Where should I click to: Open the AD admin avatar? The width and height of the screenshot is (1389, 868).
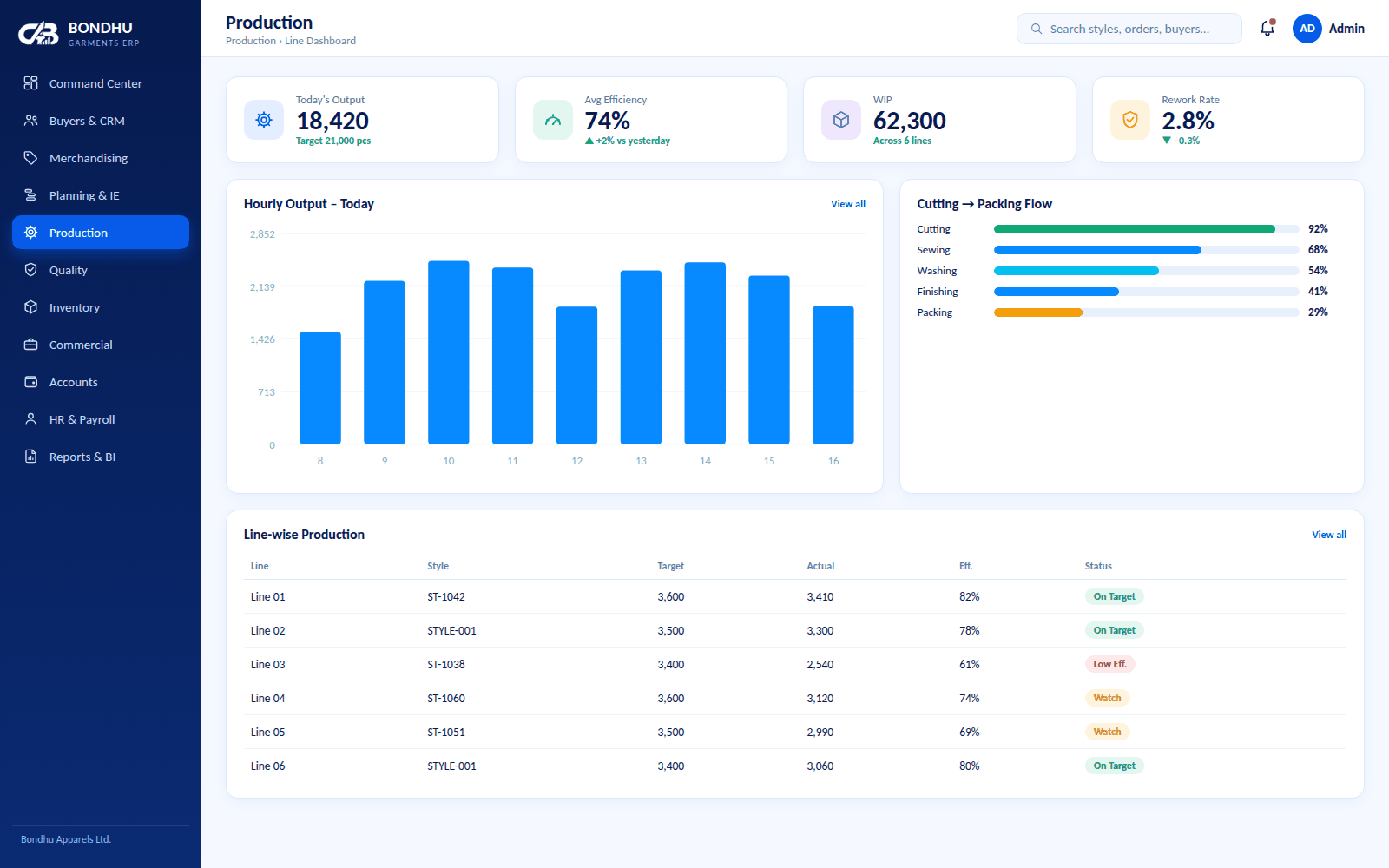[x=1307, y=29]
